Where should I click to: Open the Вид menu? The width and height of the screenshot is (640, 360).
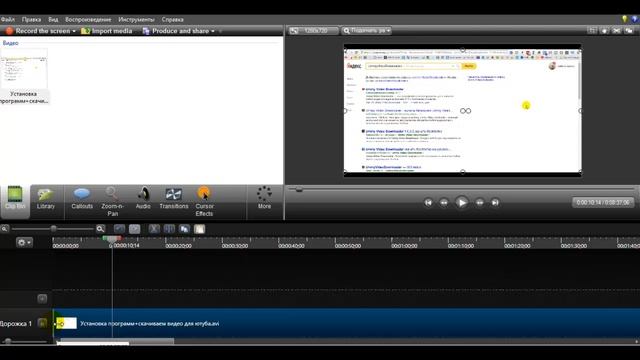[x=53, y=19]
